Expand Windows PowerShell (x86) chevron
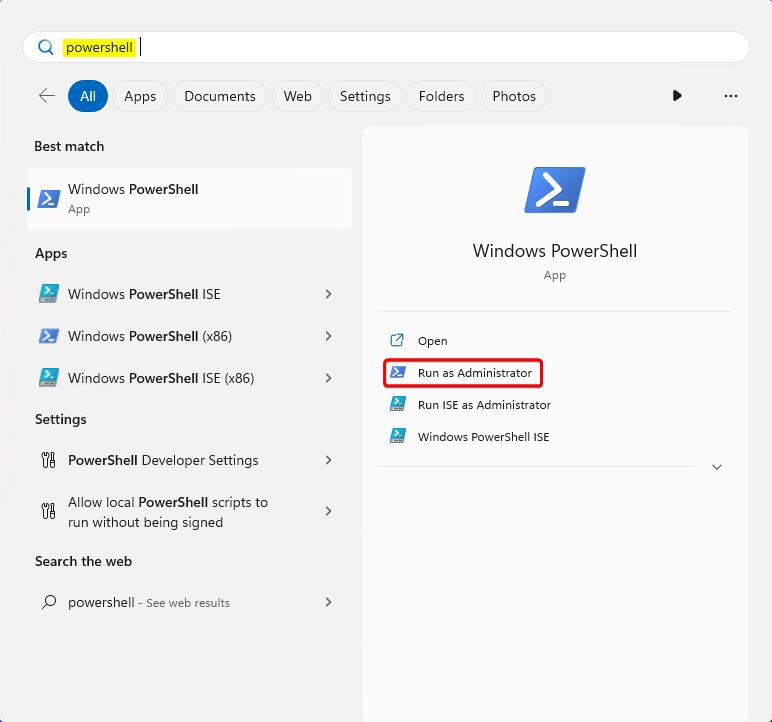Screen dimensions: 772x722 pos(328,336)
